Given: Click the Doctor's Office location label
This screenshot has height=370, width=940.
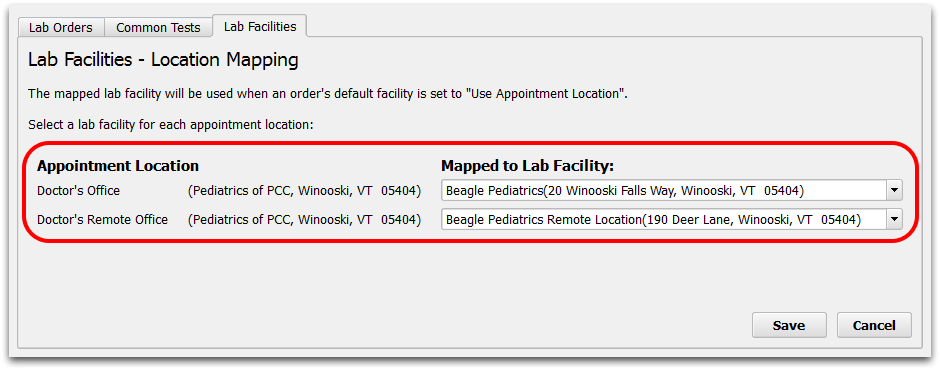Looking at the screenshot, I should [79, 191].
